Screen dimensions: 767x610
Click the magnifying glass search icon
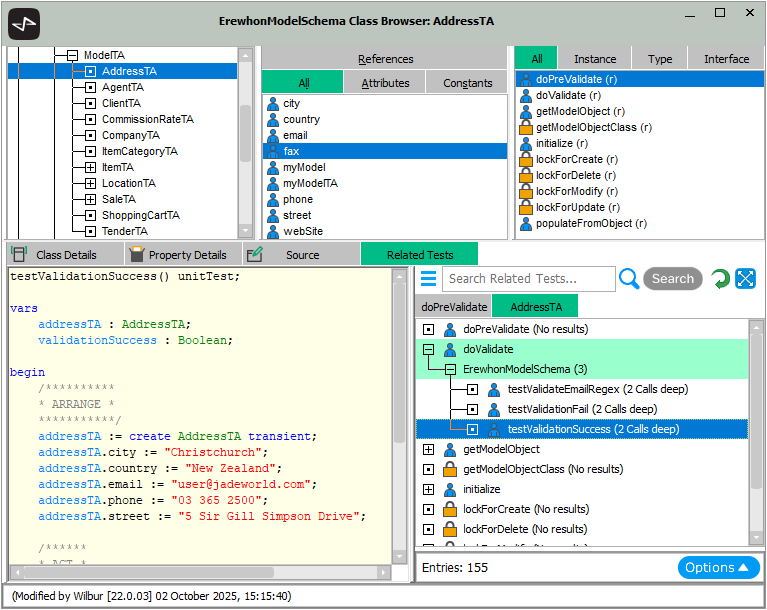(x=629, y=279)
